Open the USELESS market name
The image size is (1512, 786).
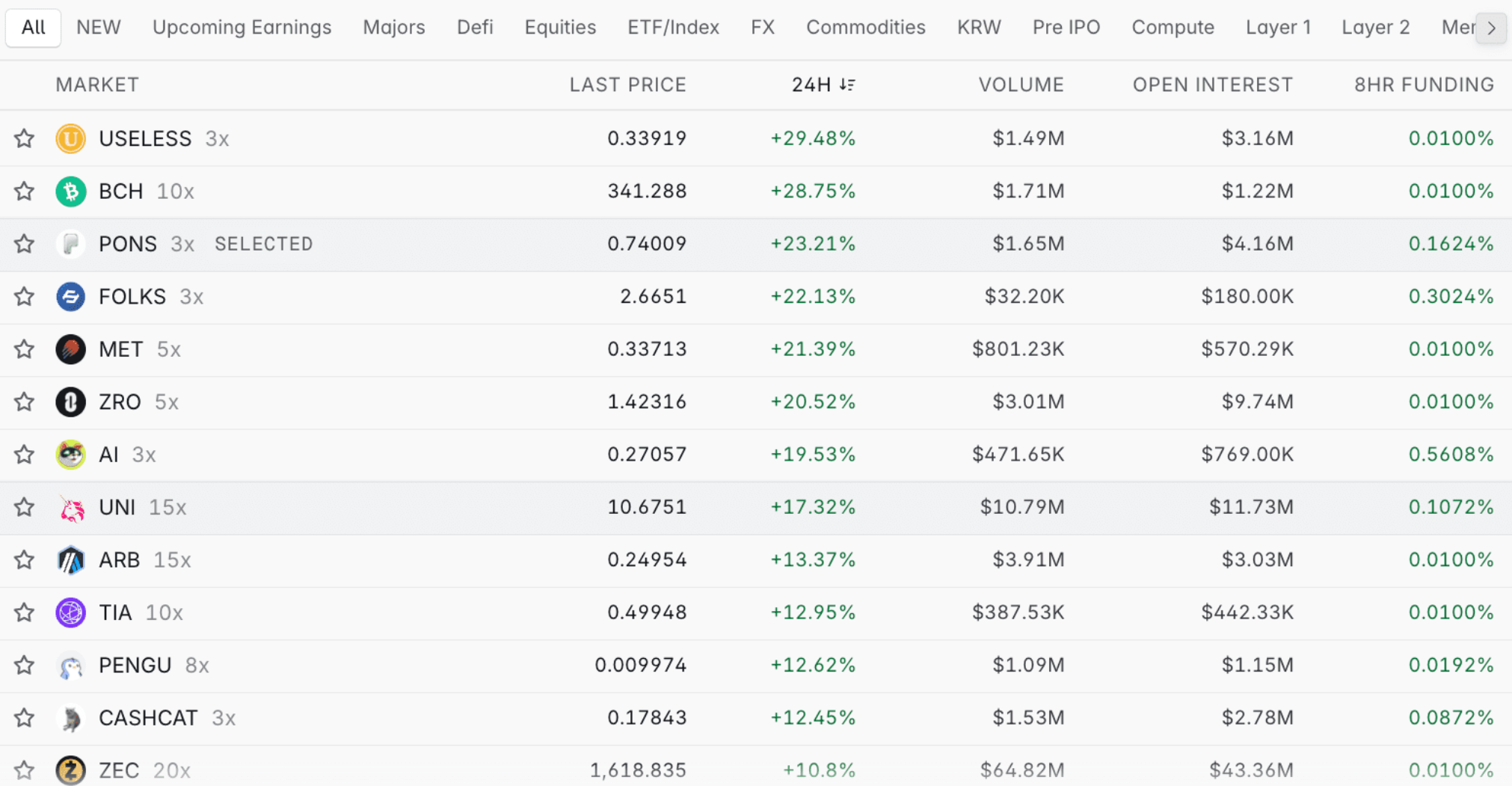(145, 138)
